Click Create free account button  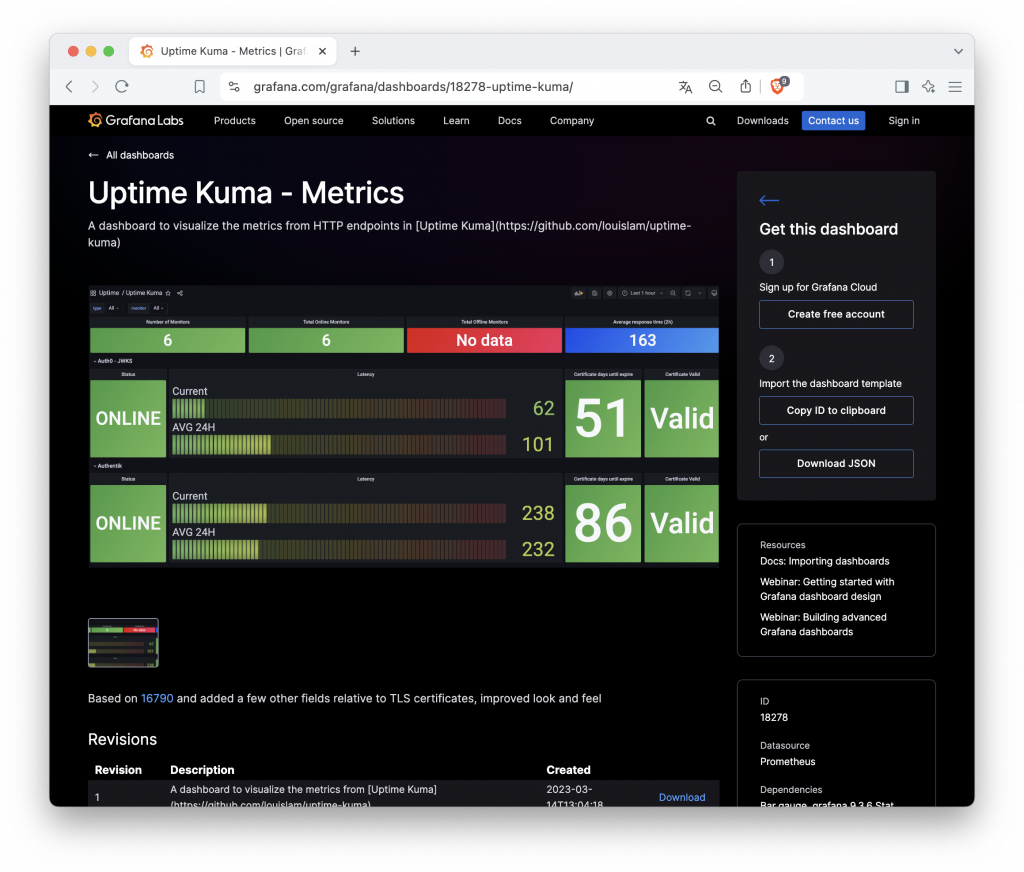coord(836,314)
